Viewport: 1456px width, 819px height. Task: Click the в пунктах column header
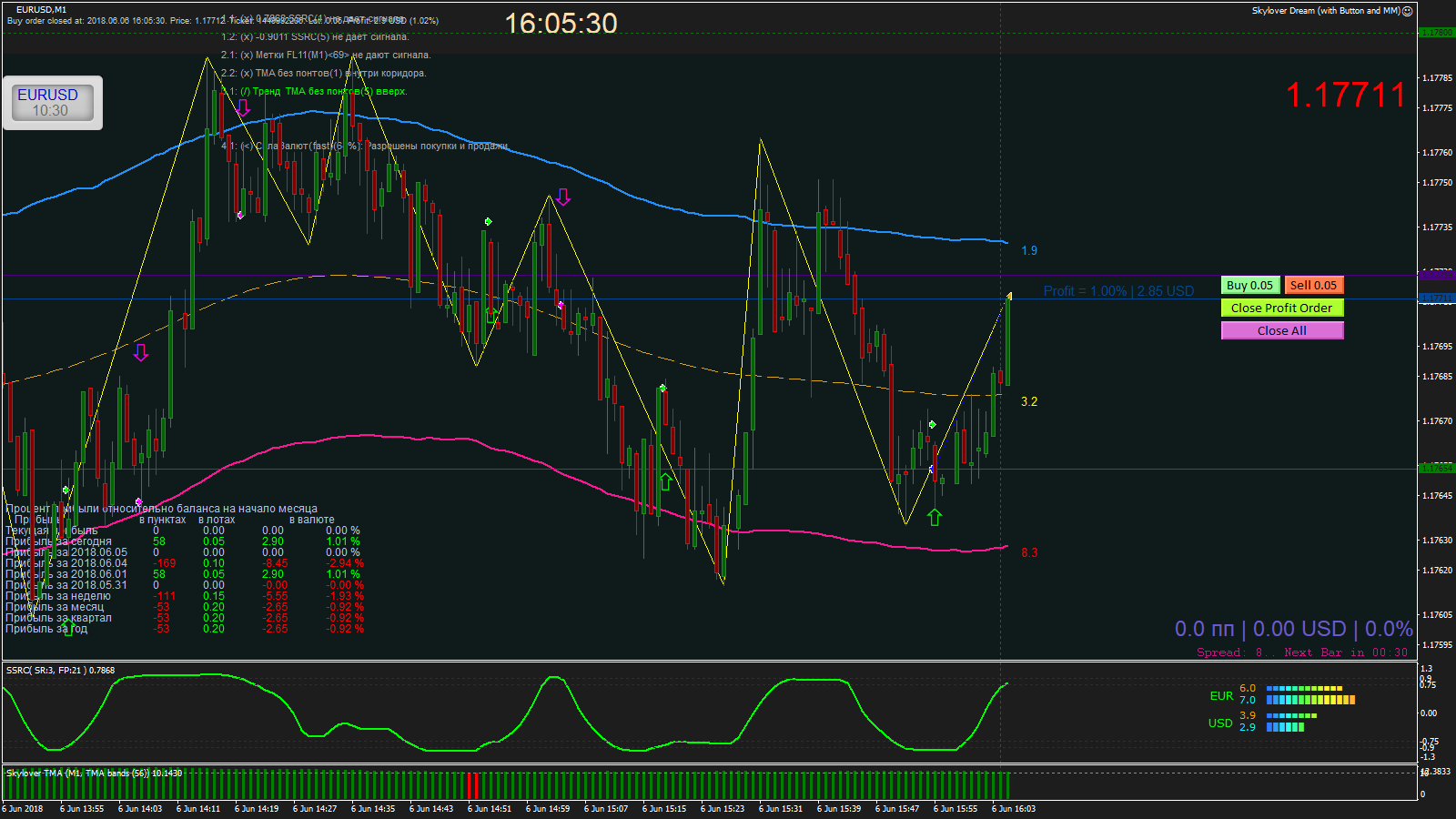pos(163,520)
